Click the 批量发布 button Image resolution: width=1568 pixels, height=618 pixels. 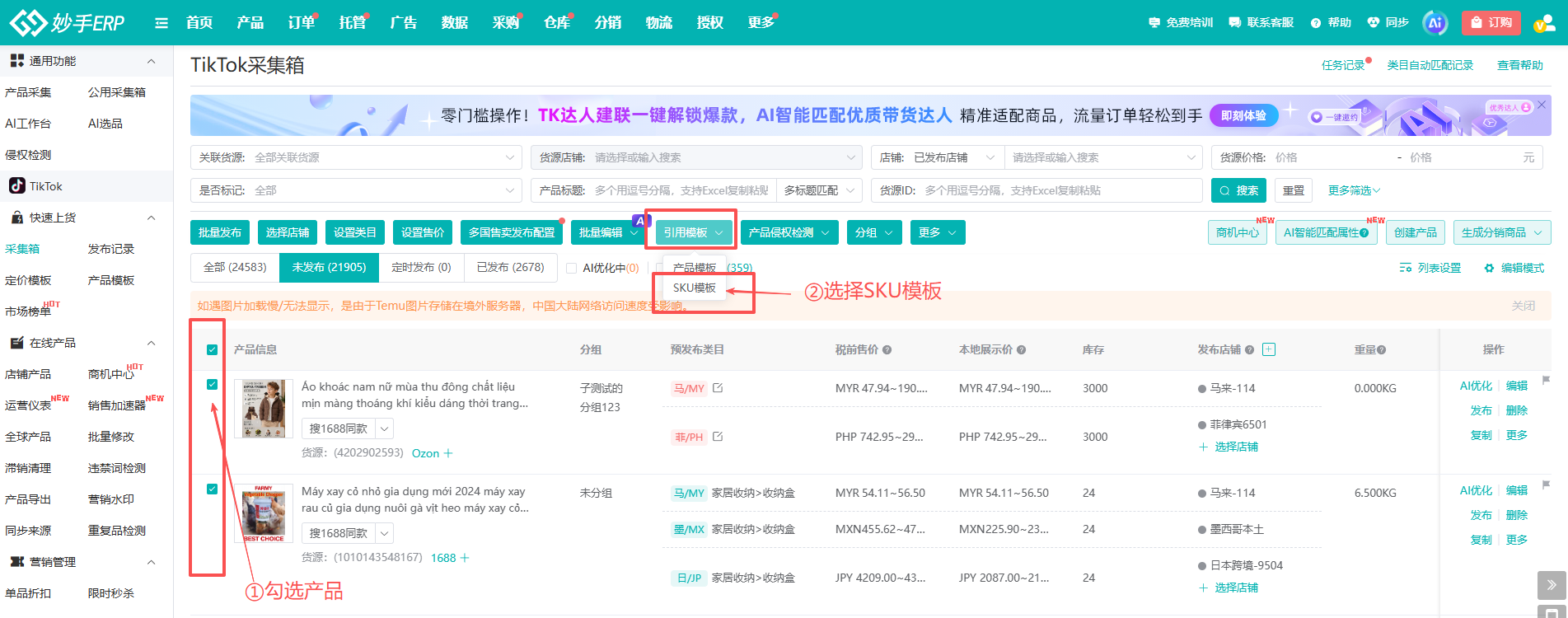[x=220, y=232]
